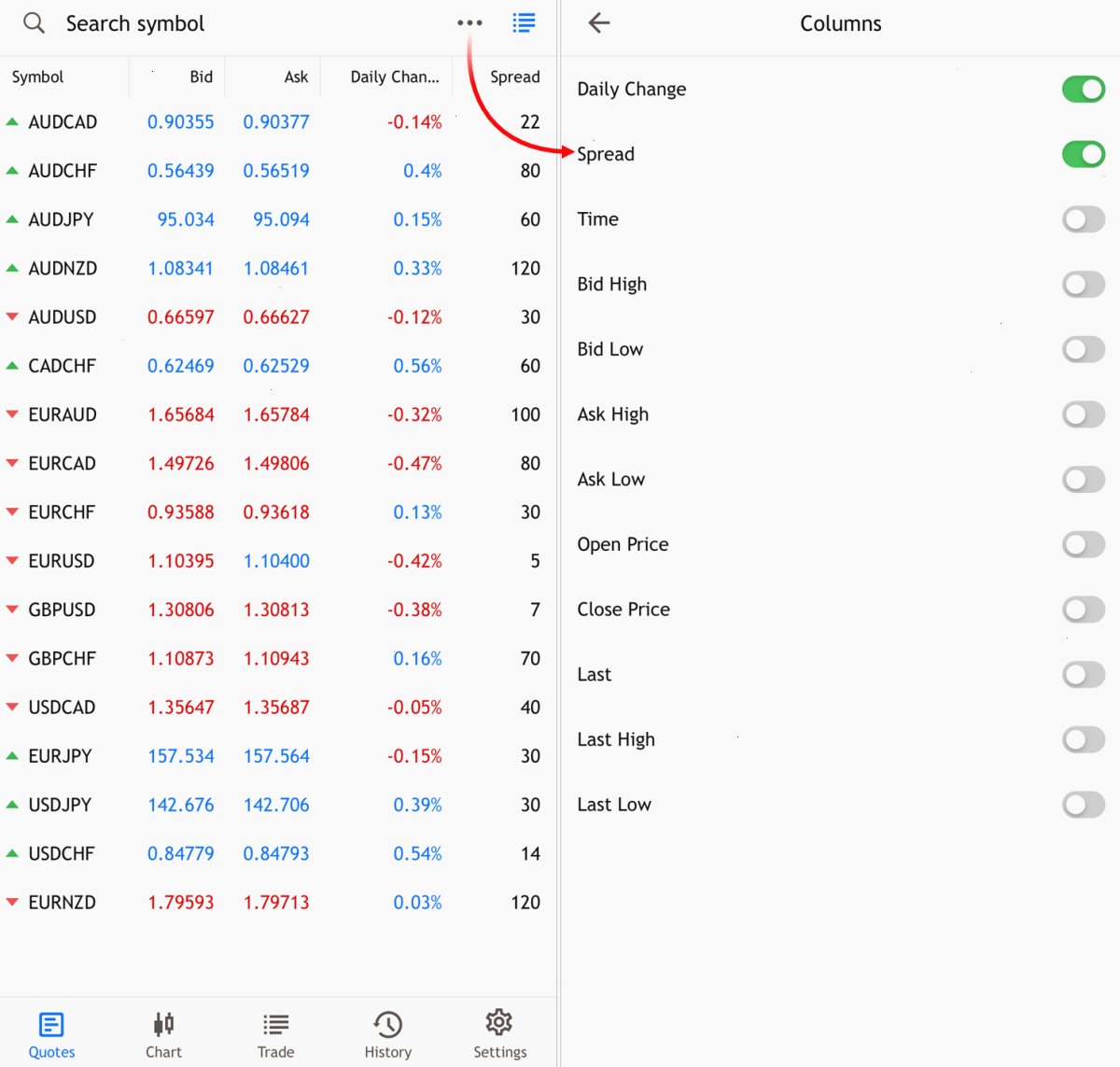Open the Settings gear icon
This screenshot has width=1120, height=1067.
[499, 1022]
